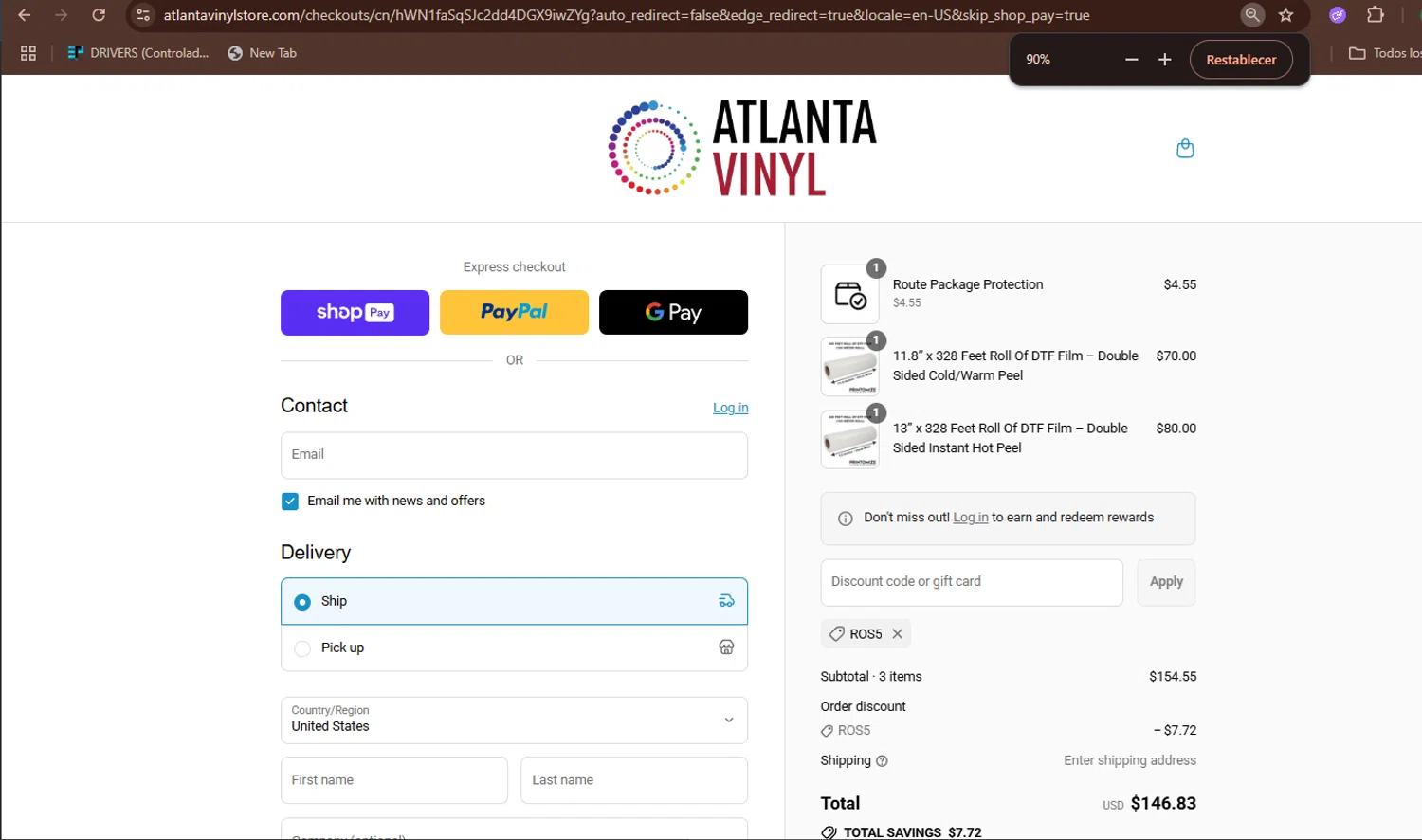Focus the First name field
The image size is (1422, 840).
point(394,780)
